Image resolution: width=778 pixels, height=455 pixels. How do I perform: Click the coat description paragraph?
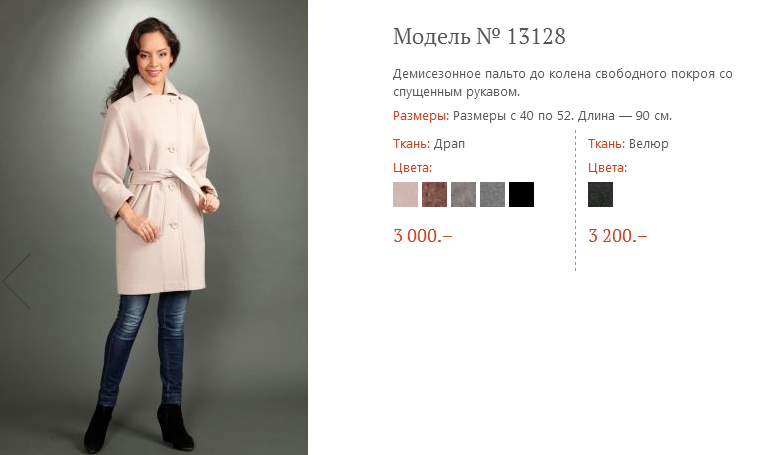[562, 83]
